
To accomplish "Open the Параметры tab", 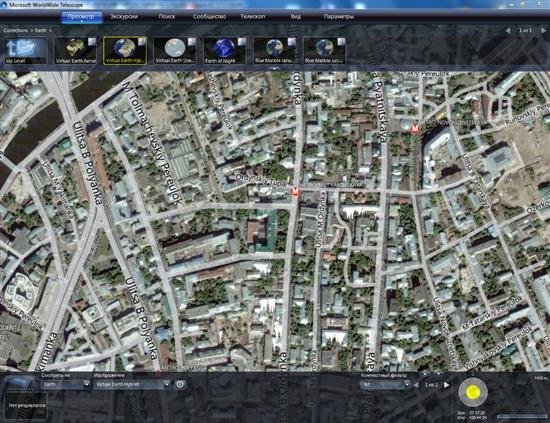I will point(338,16).
